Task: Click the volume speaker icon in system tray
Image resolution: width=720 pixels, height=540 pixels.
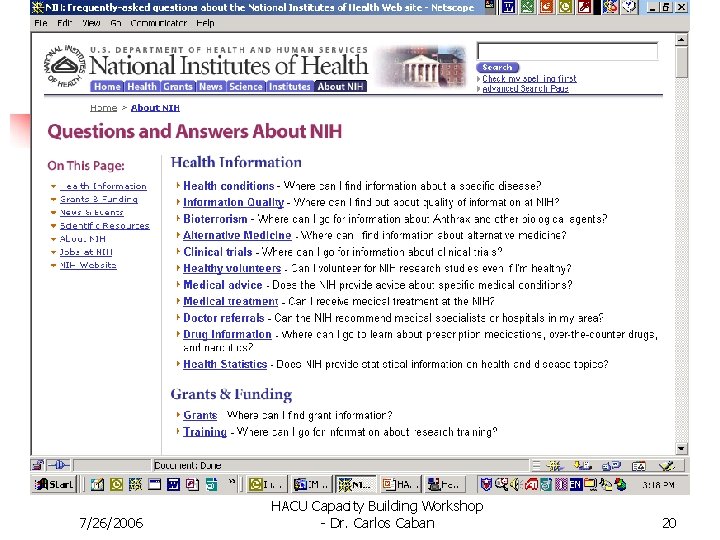Action: [516, 484]
